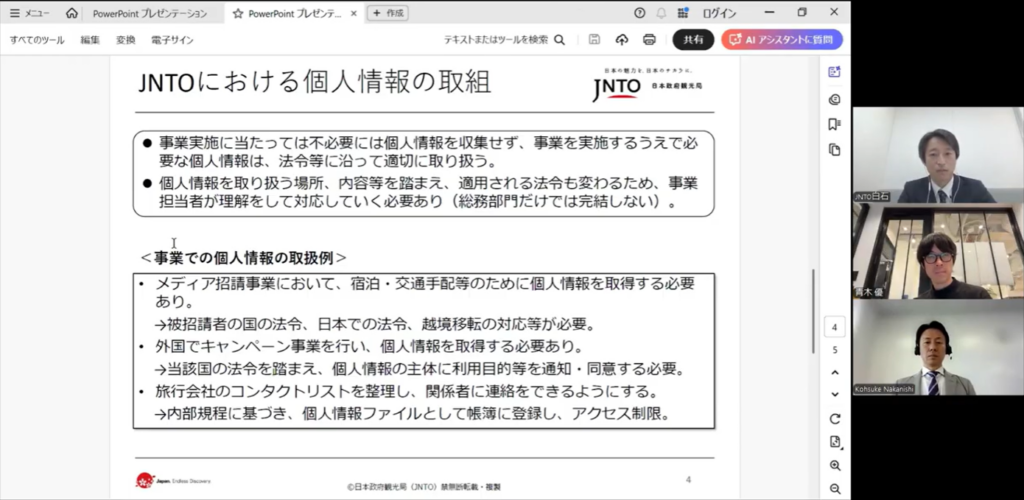
Task: Click the ログイン sign-in link
Action: click(719, 13)
